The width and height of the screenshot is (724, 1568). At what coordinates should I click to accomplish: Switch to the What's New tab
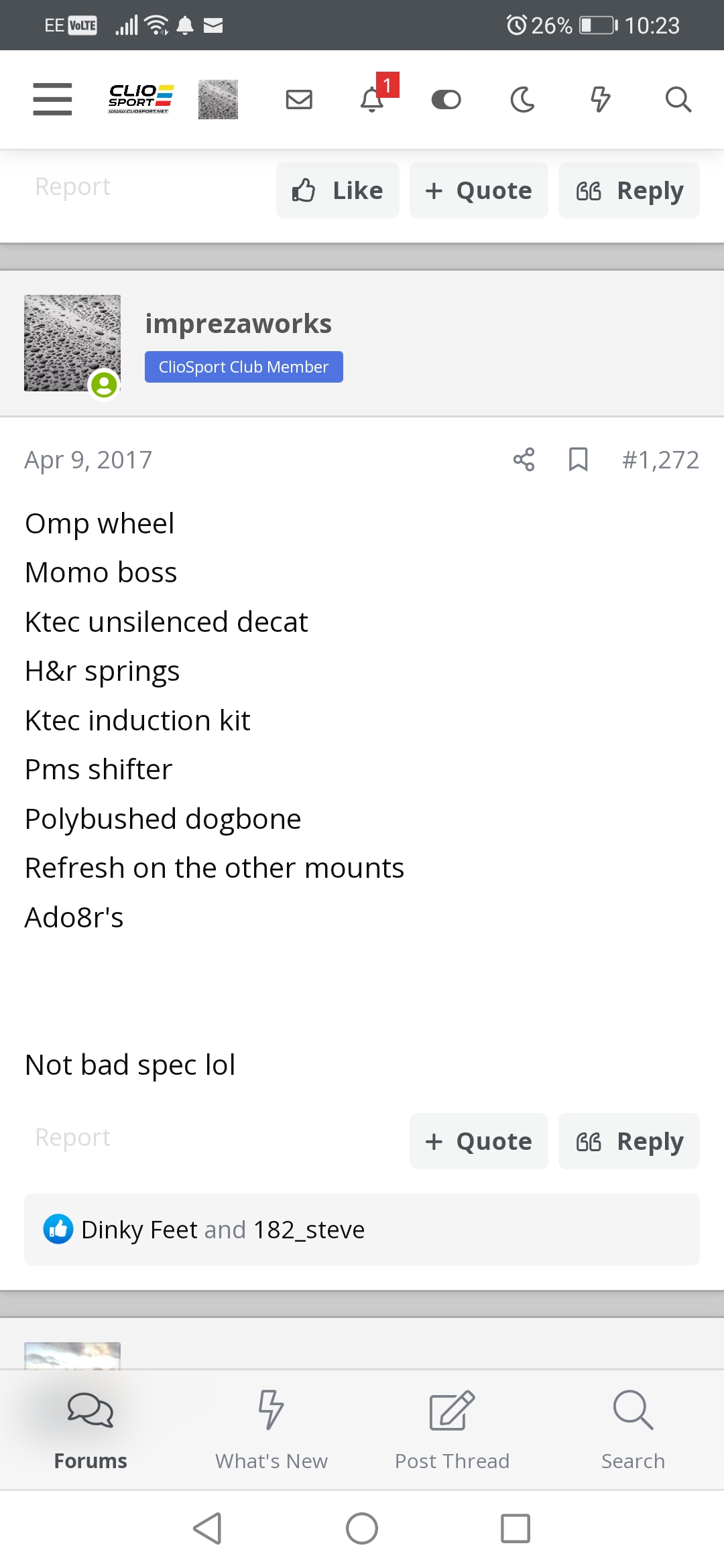pyautogui.click(x=271, y=1430)
